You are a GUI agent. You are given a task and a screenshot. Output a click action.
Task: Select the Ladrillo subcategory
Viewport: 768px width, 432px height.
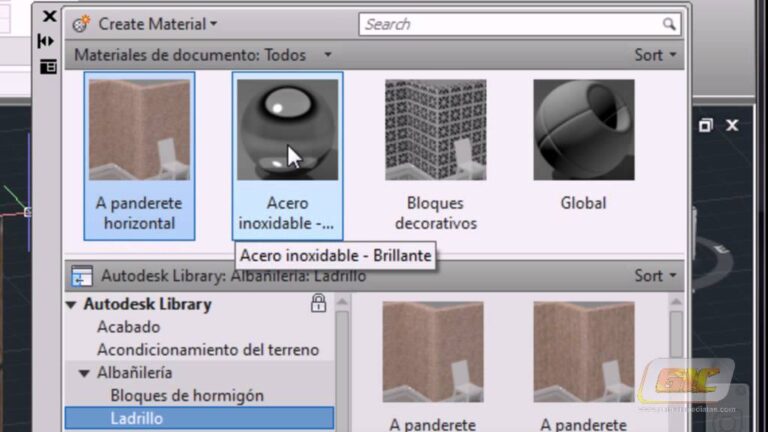(x=200, y=418)
